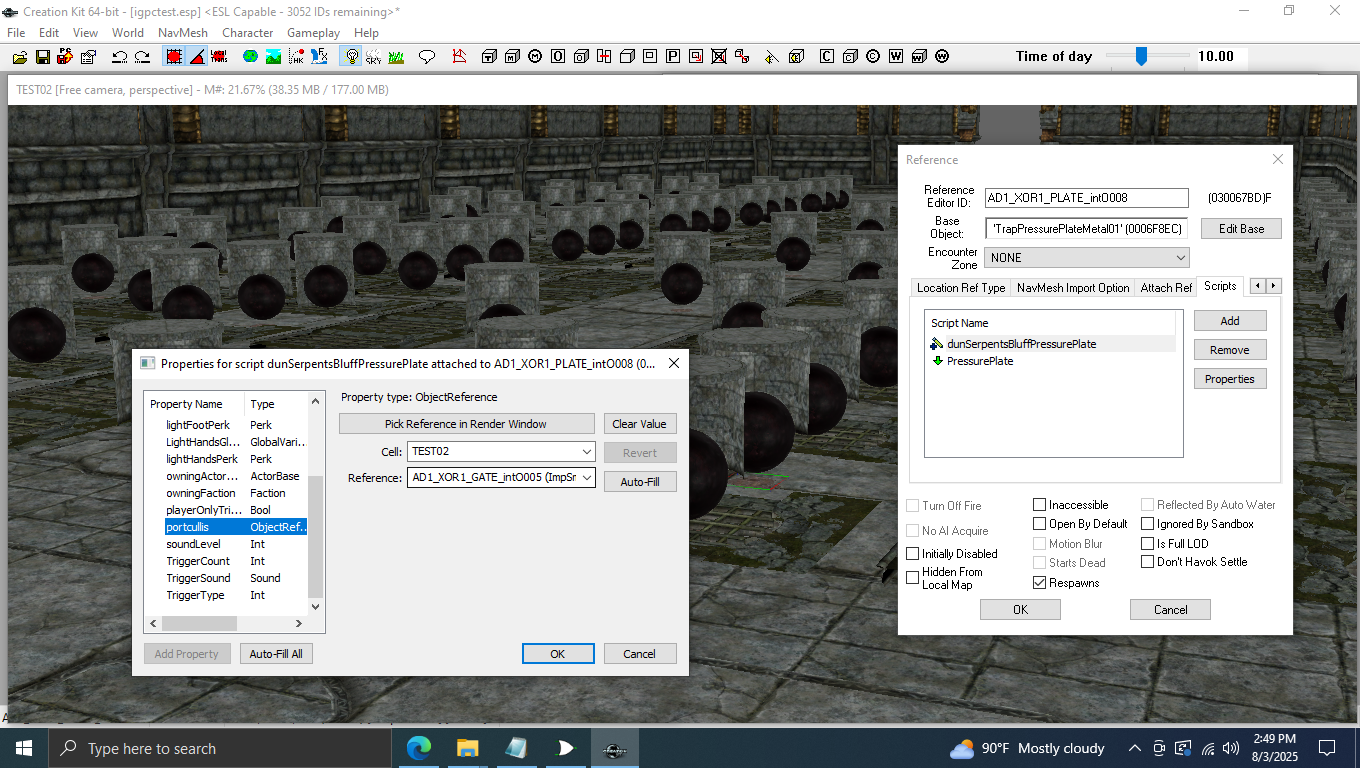This screenshot has width=1360, height=768.
Task: Click the tab strip left scroll arrow
Action: tap(1258, 286)
